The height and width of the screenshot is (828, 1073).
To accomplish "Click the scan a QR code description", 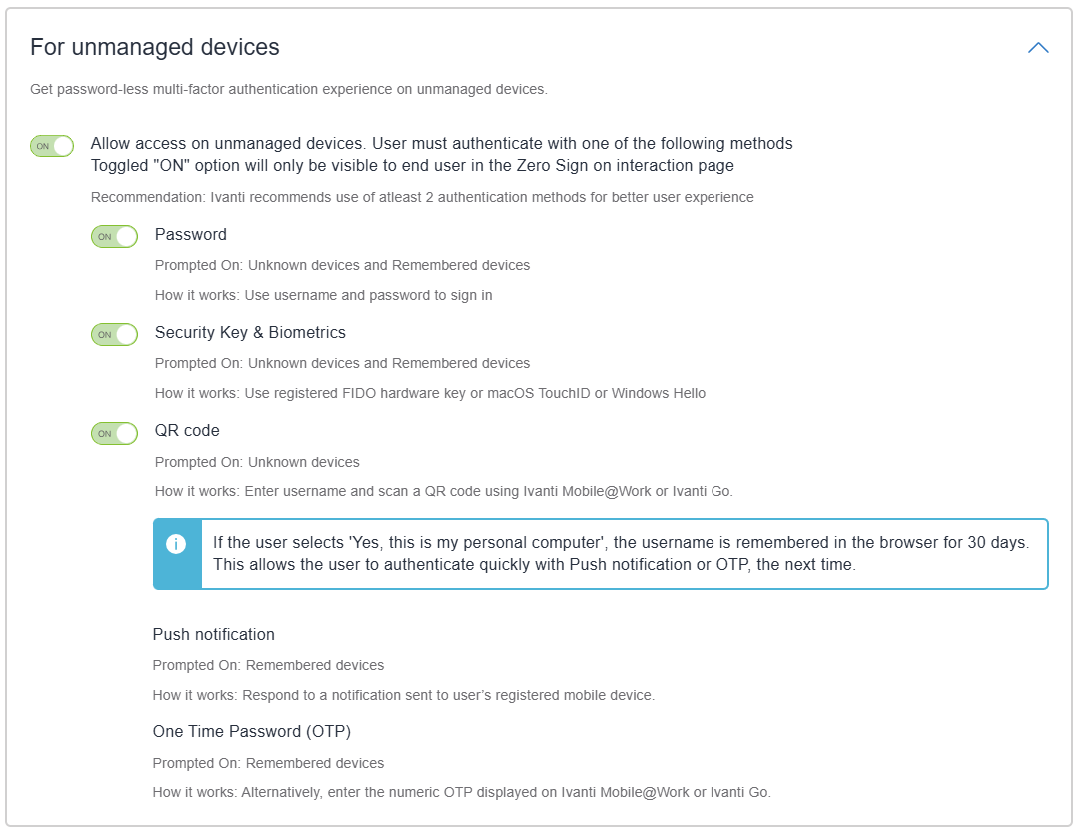I will pyautogui.click(x=444, y=491).
